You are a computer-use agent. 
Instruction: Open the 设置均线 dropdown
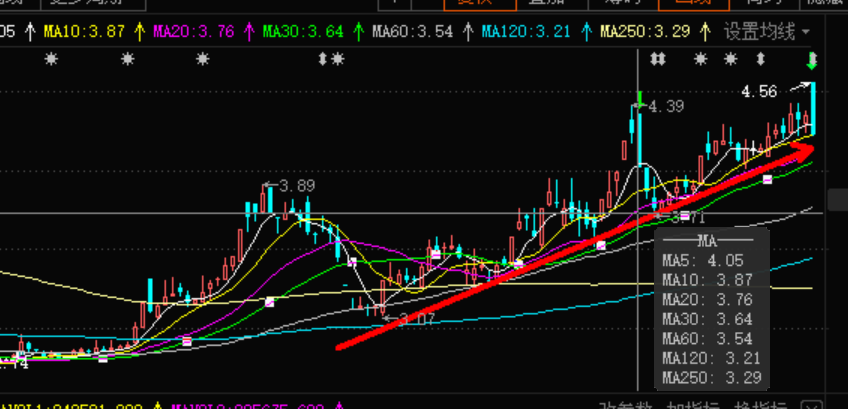(x=765, y=32)
